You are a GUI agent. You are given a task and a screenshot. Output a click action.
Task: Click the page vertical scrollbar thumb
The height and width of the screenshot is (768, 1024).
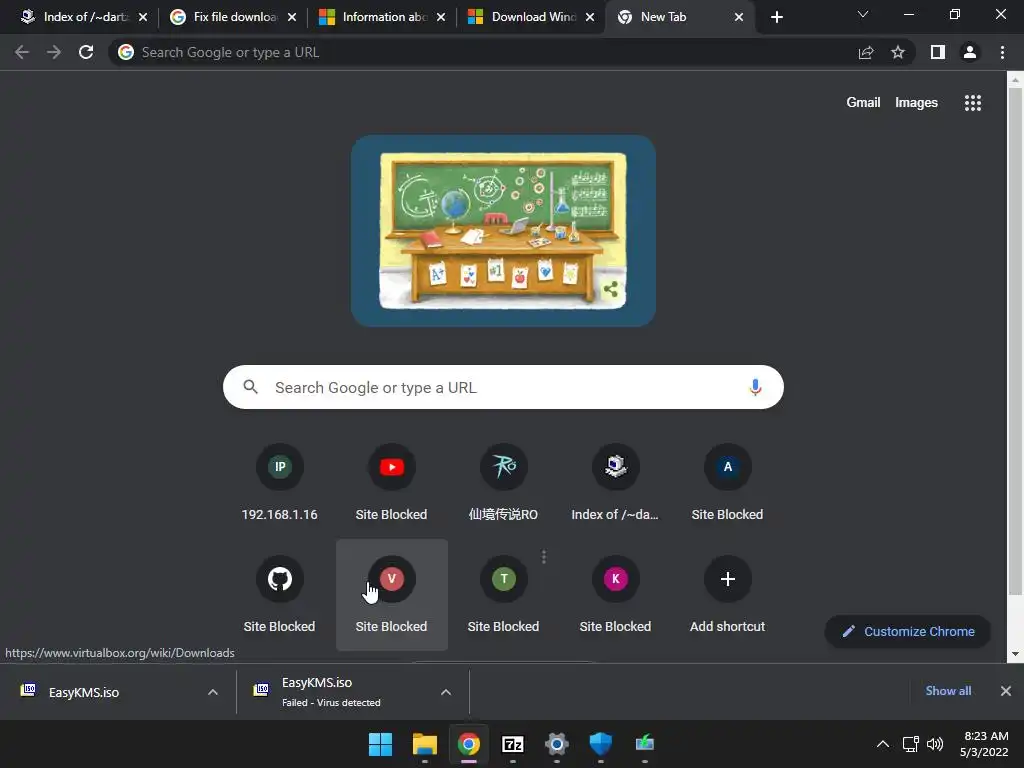coord(1015,340)
